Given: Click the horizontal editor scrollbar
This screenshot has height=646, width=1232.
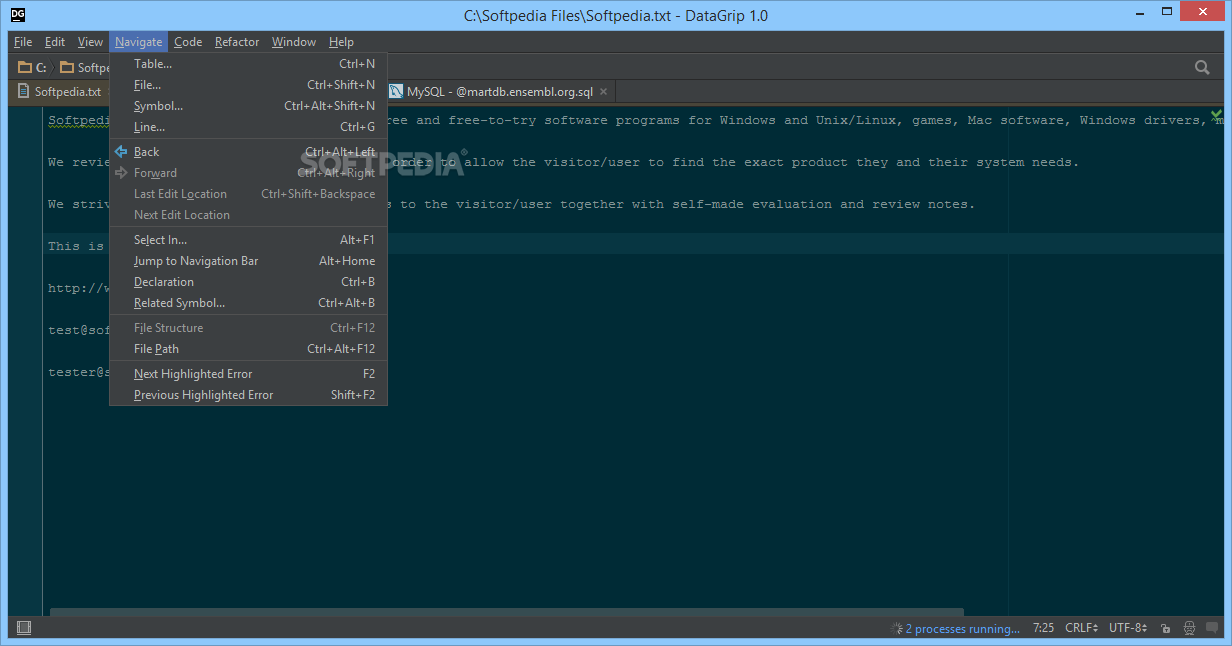Looking at the screenshot, I should point(507,611).
